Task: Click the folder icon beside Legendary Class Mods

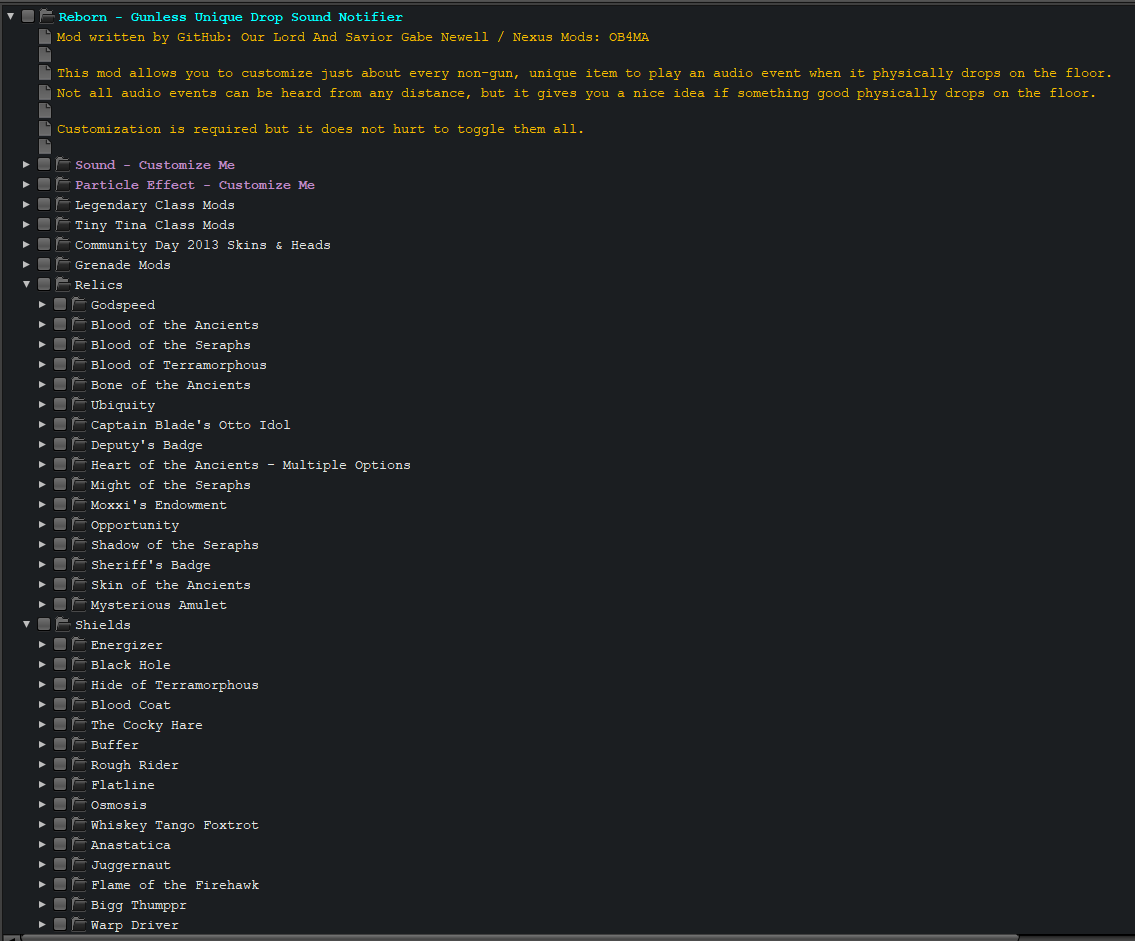Action: pos(63,205)
